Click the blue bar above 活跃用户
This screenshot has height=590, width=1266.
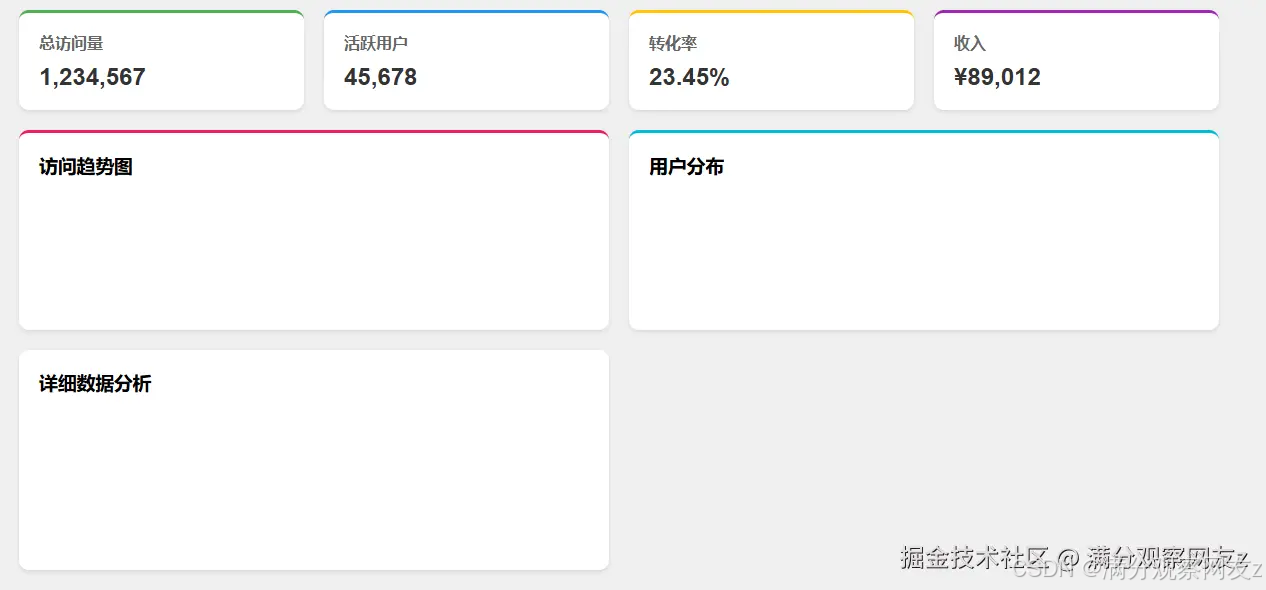click(x=466, y=12)
